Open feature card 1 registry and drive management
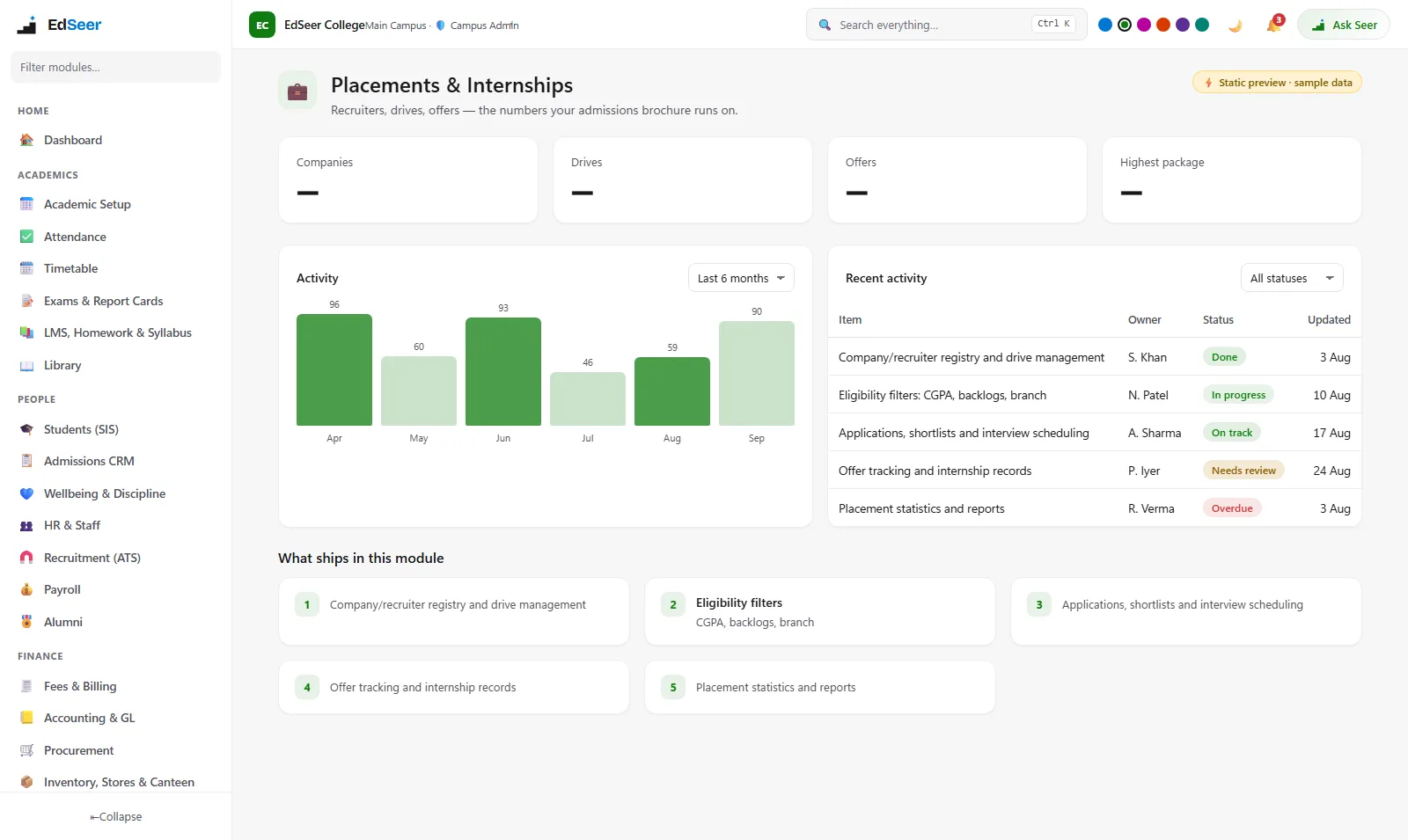The width and height of the screenshot is (1408, 840). point(454,611)
